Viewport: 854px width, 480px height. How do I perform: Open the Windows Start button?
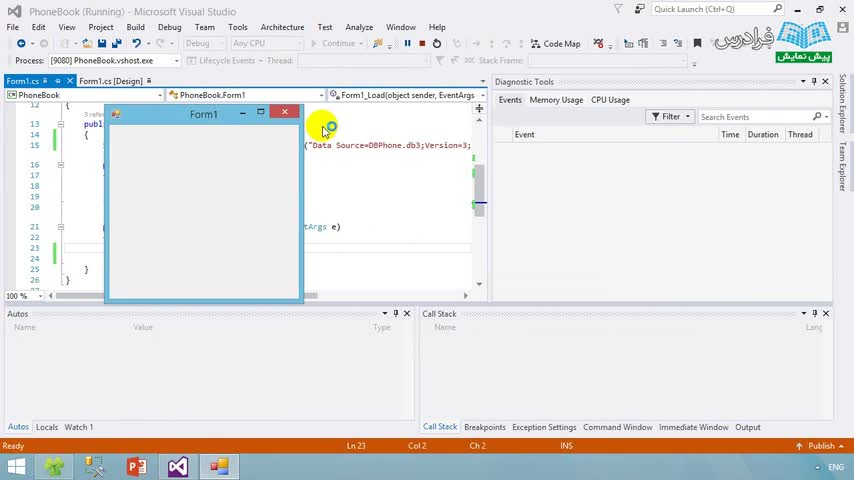point(16,467)
